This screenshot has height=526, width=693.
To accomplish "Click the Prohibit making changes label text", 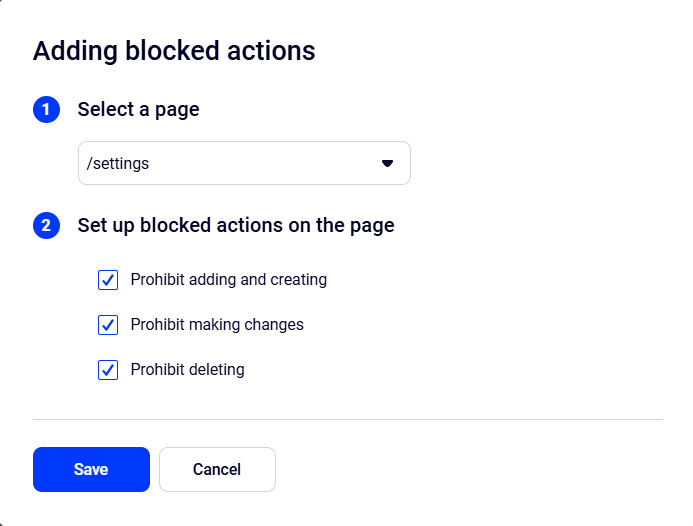I will 217,325.
